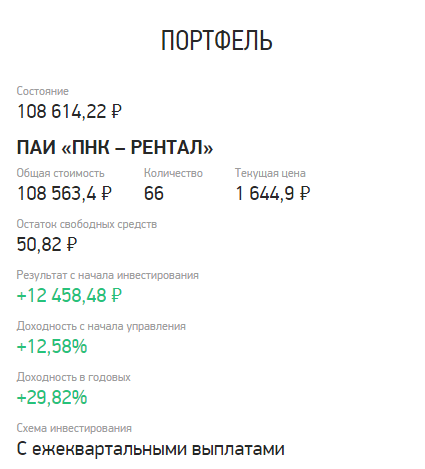Click the Текущая цена label
This screenshot has height=469, width=425.
point(270,173)
